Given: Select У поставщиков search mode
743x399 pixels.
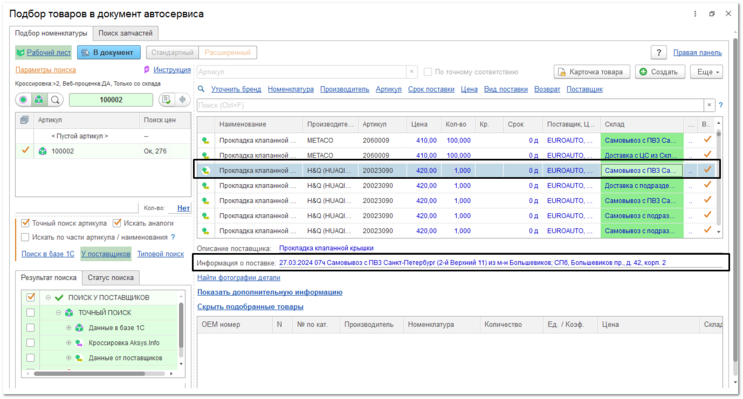Looking at the screenshot, I should [106, 254].
